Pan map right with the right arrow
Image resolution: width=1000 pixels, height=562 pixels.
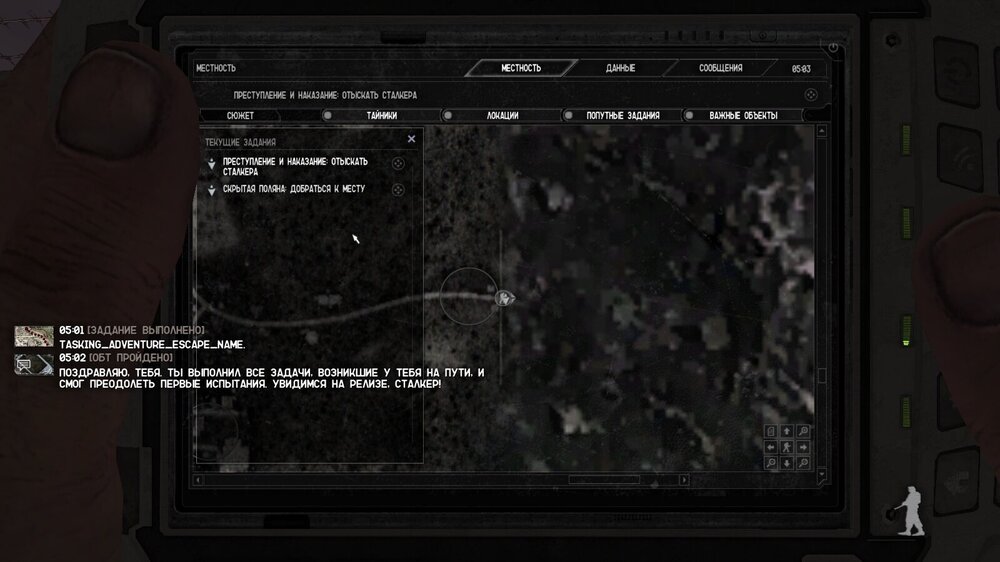tap(804, 447)
